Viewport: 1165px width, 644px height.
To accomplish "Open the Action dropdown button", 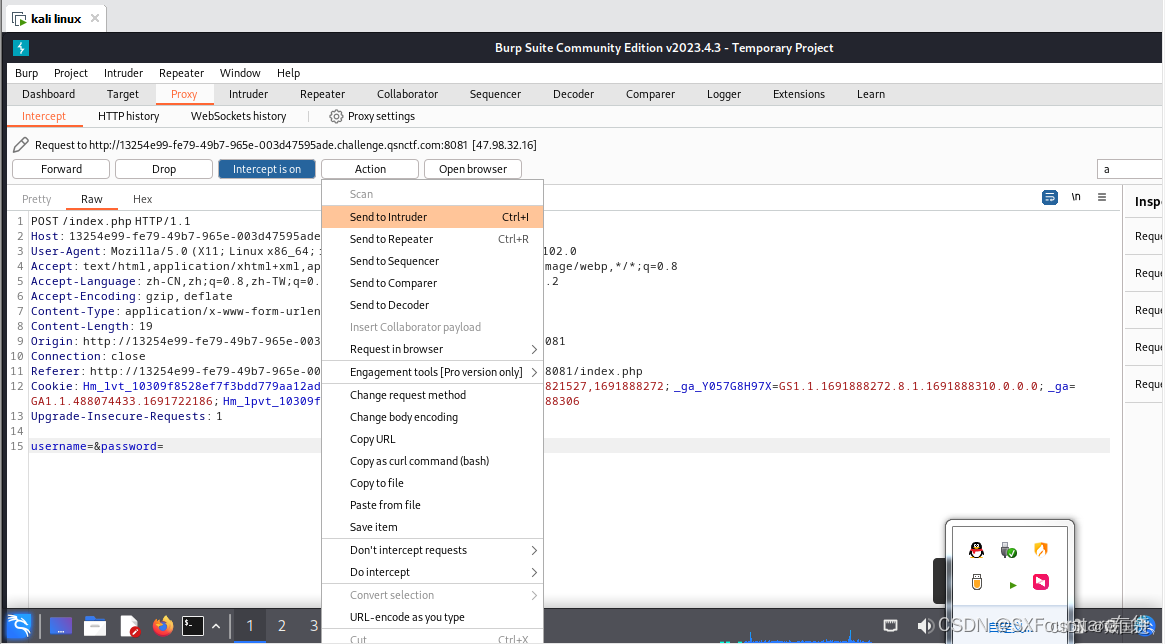I will pyautogui.click(x=370, y=169).
